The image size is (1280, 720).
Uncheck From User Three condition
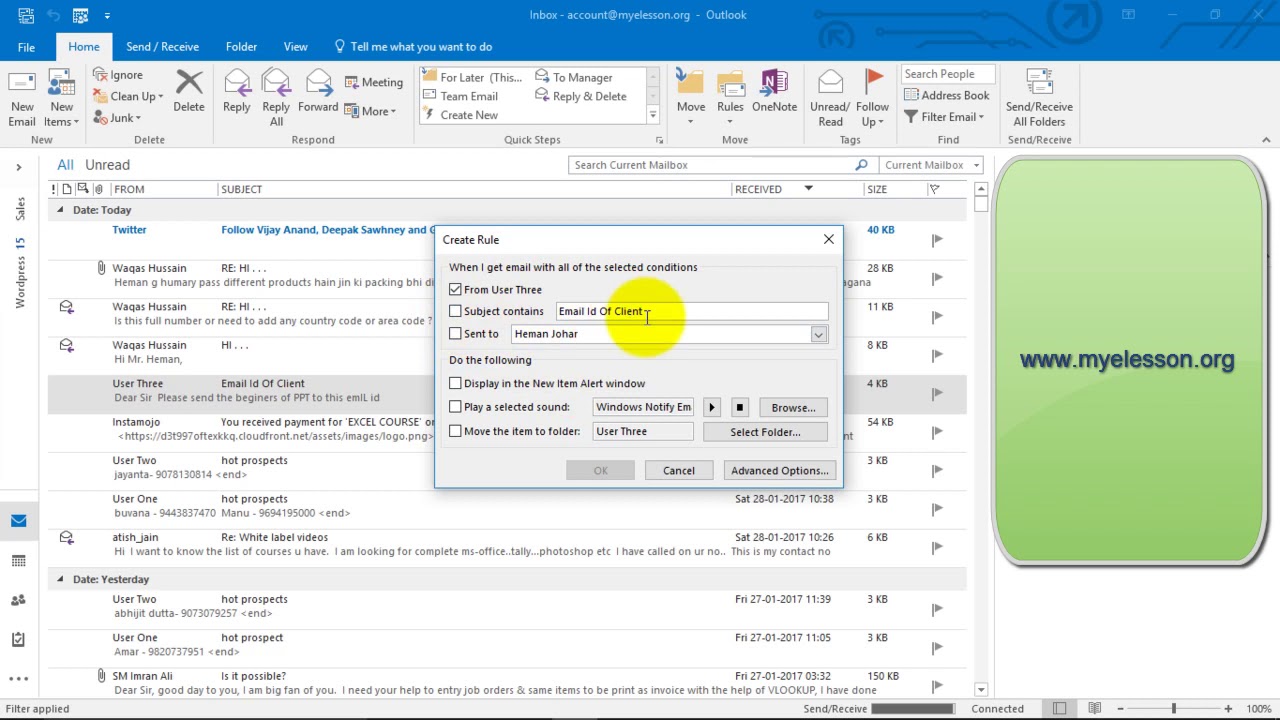tap(455, 289)
